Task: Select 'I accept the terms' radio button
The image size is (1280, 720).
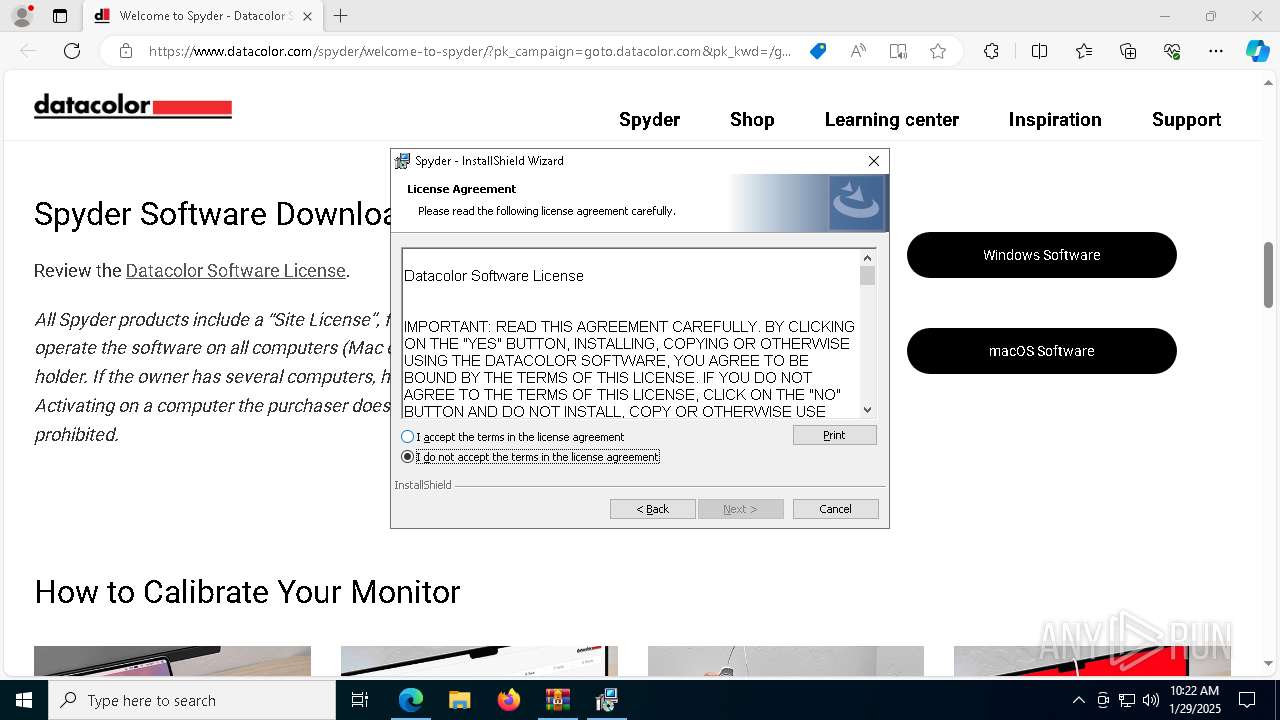Action: [407, 437]
